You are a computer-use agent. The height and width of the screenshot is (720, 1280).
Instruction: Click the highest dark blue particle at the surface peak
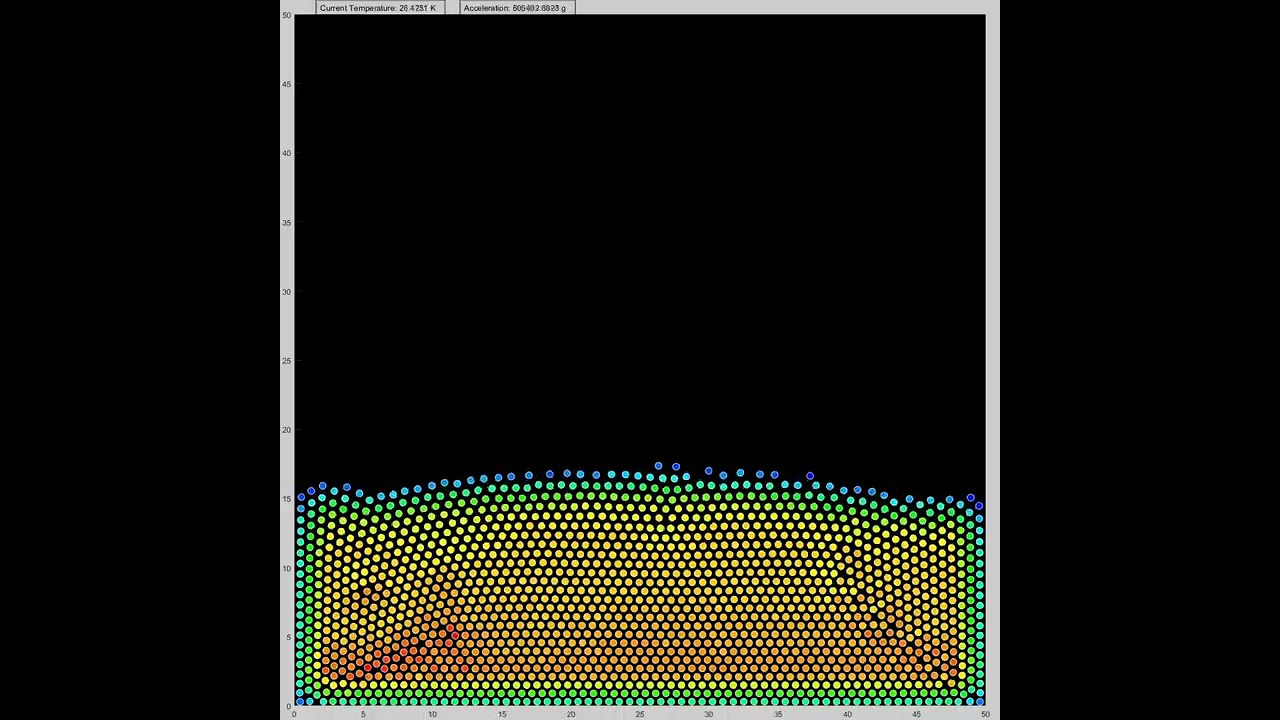coord(658,466)
